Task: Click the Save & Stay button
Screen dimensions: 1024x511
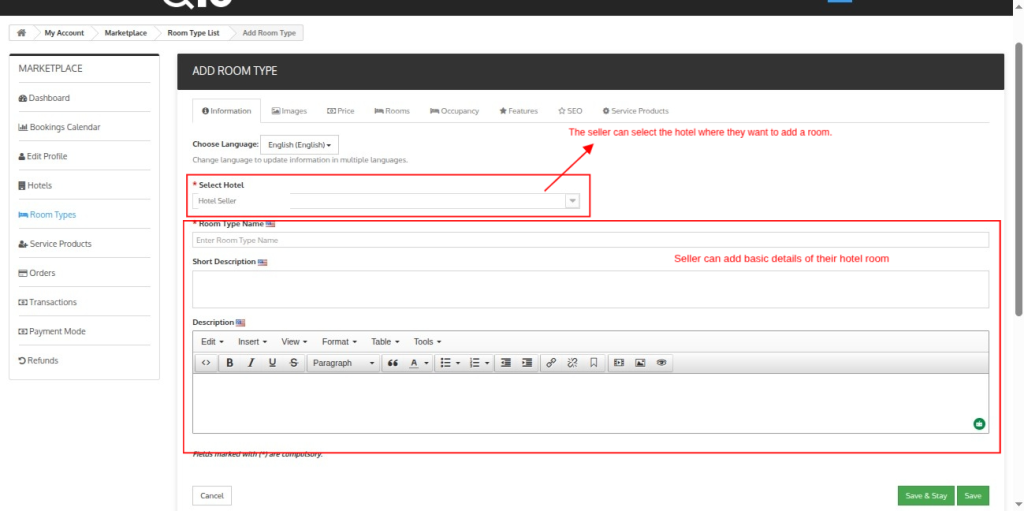Action: click(926, 496)
